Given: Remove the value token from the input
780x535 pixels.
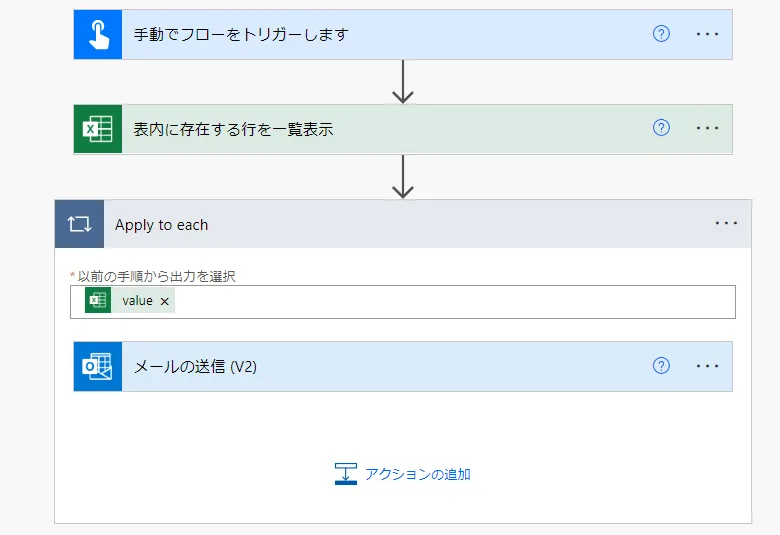Looking at the screenshot, I should coord(165,301).
